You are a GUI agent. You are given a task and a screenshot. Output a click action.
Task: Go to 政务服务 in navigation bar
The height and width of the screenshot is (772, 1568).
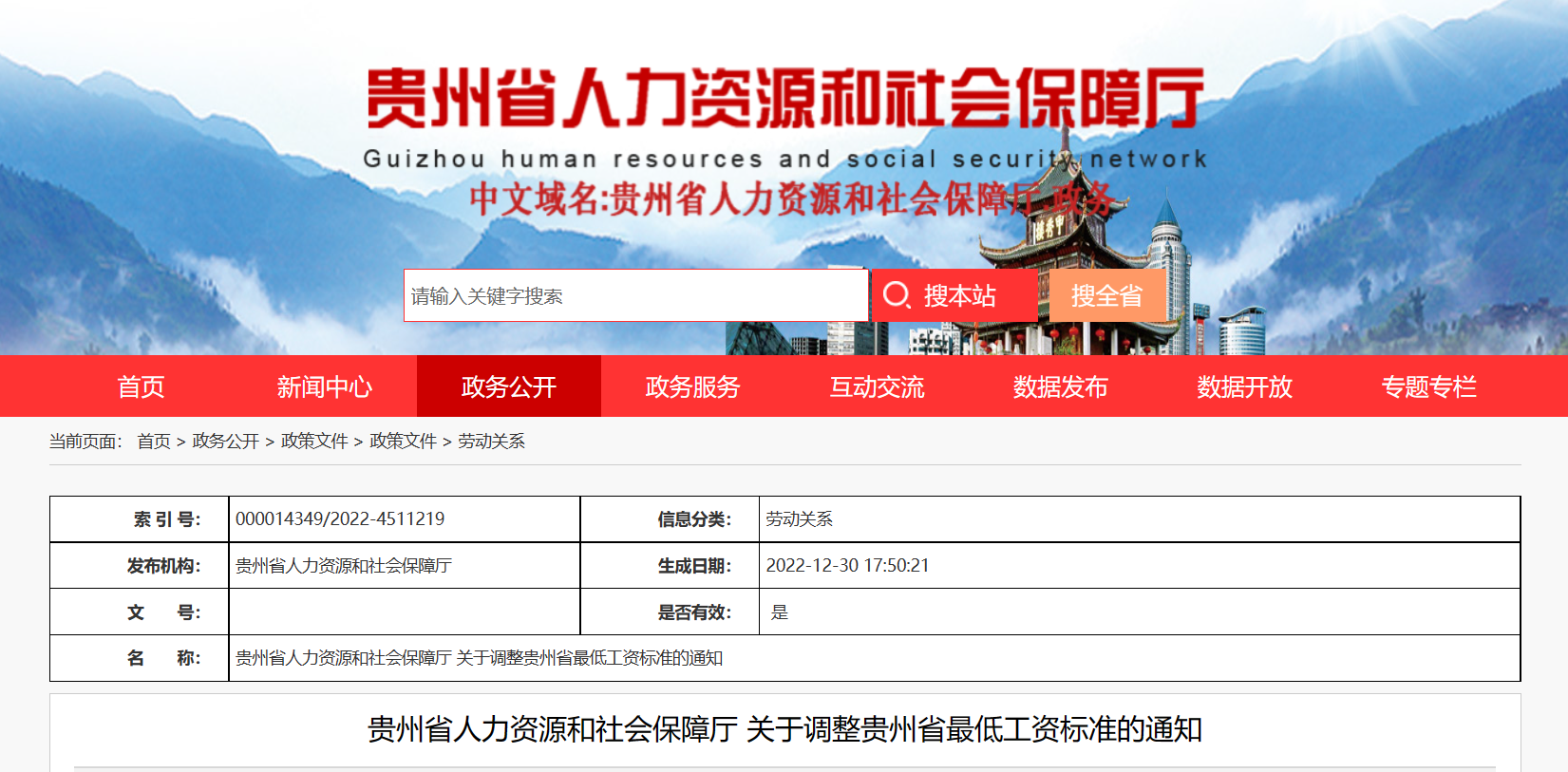point(692,386)
